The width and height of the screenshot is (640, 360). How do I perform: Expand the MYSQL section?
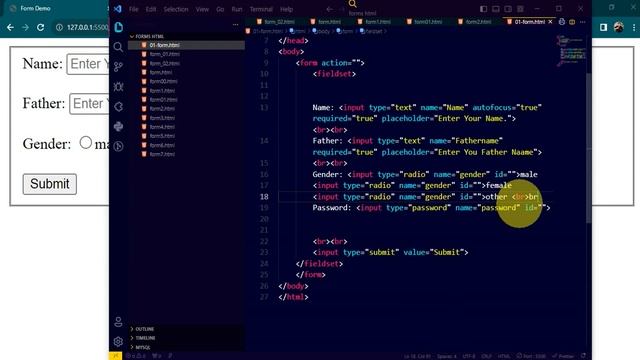click(142, 347)
